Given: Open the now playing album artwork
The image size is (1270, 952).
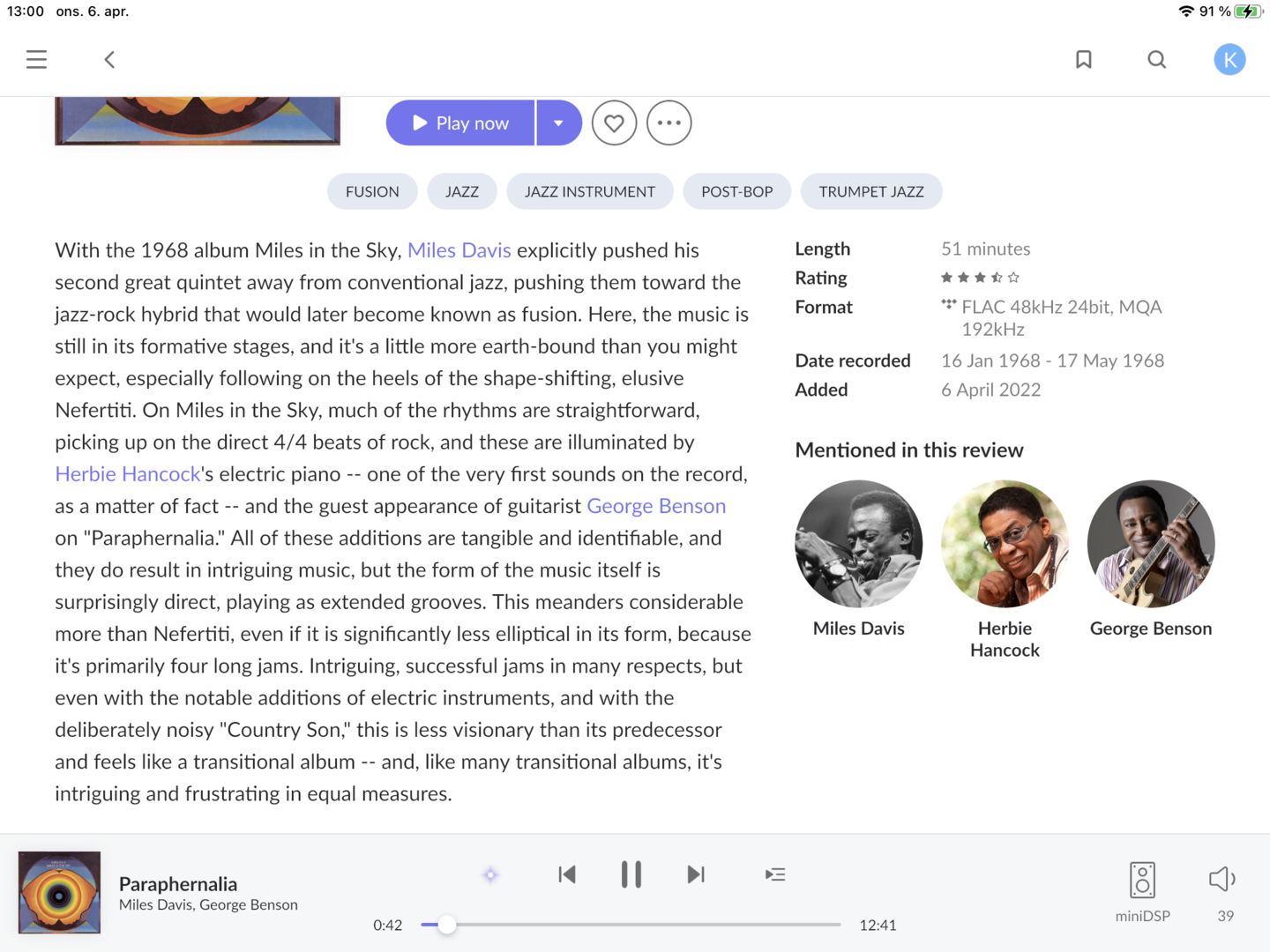Looking at the screenshot, I should [x=59, y=892].
